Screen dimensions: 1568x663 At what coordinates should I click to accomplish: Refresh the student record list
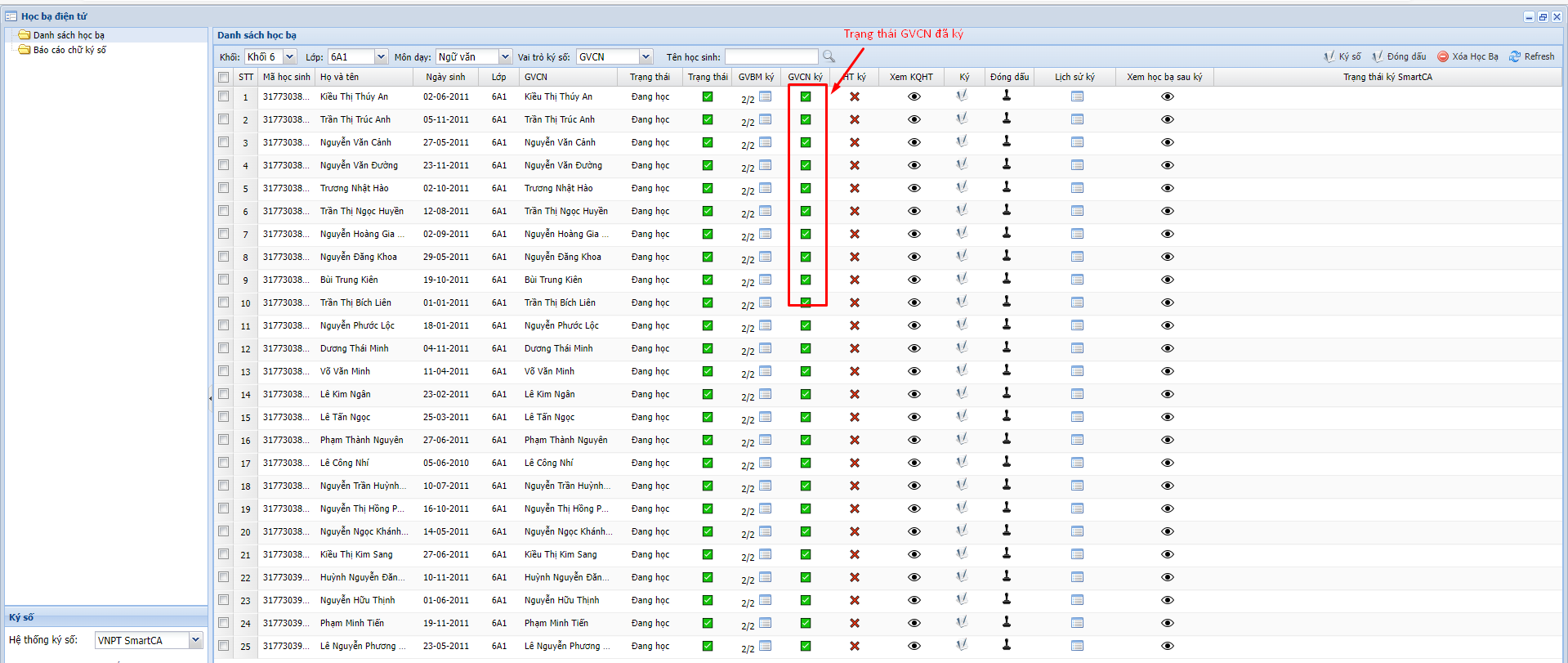pos(1531,56)
